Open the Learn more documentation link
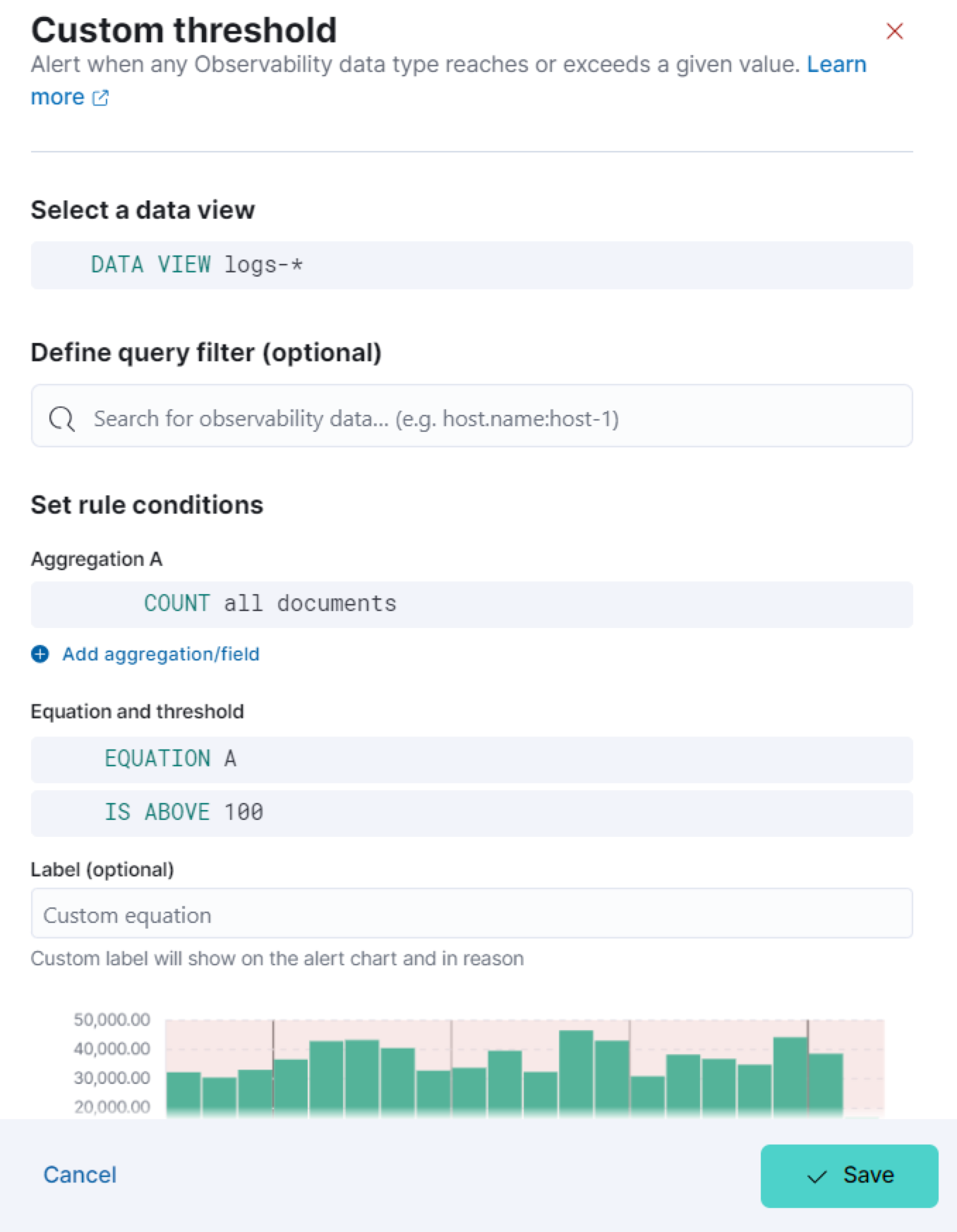 pyautogui.click(x=836, y=64)
